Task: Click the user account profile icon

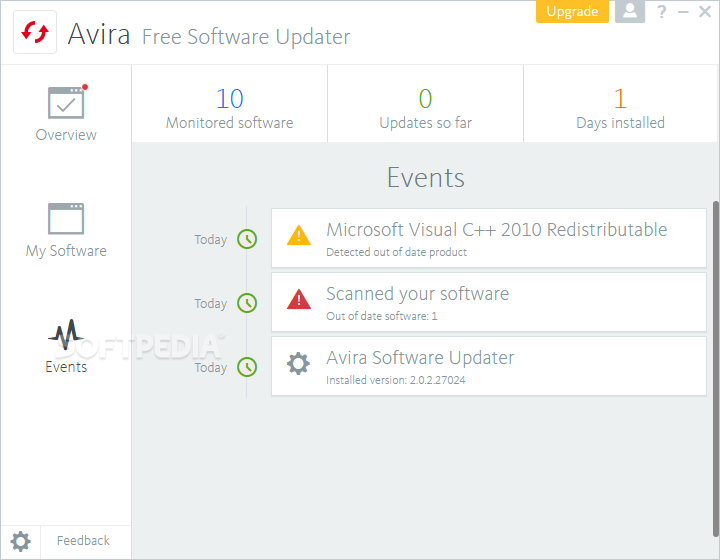Action: pyautogui.click(x=630, y=11)
